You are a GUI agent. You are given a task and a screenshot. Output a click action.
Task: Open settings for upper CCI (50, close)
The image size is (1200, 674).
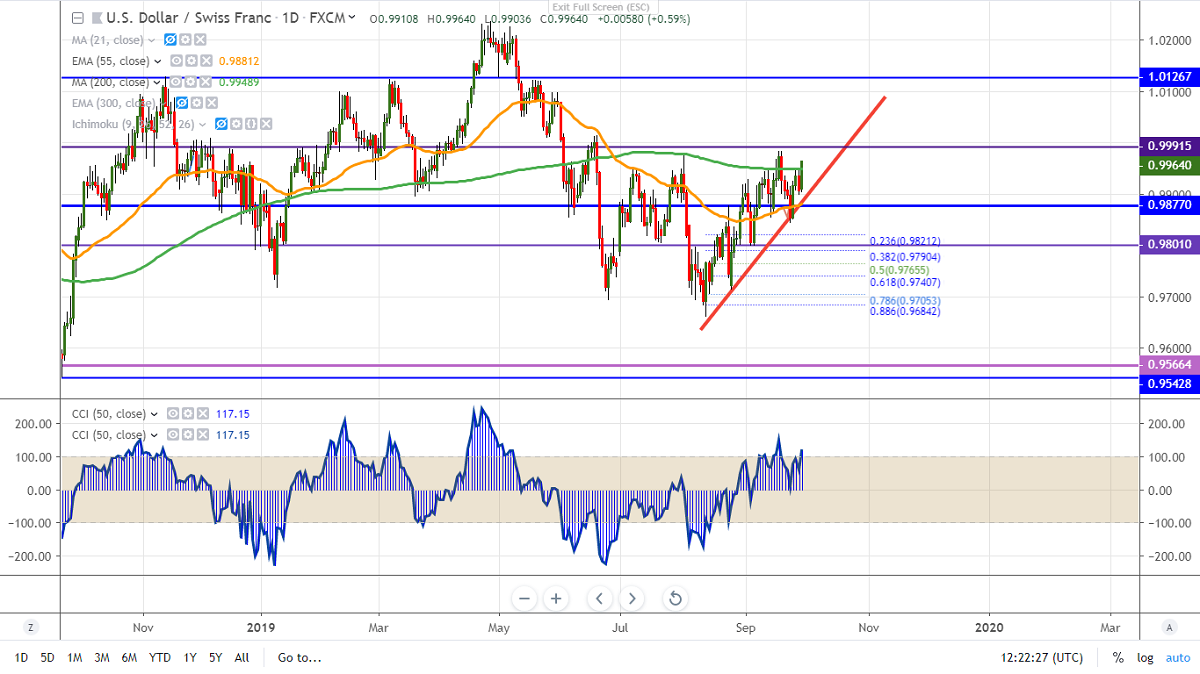(x=188, y=413)
